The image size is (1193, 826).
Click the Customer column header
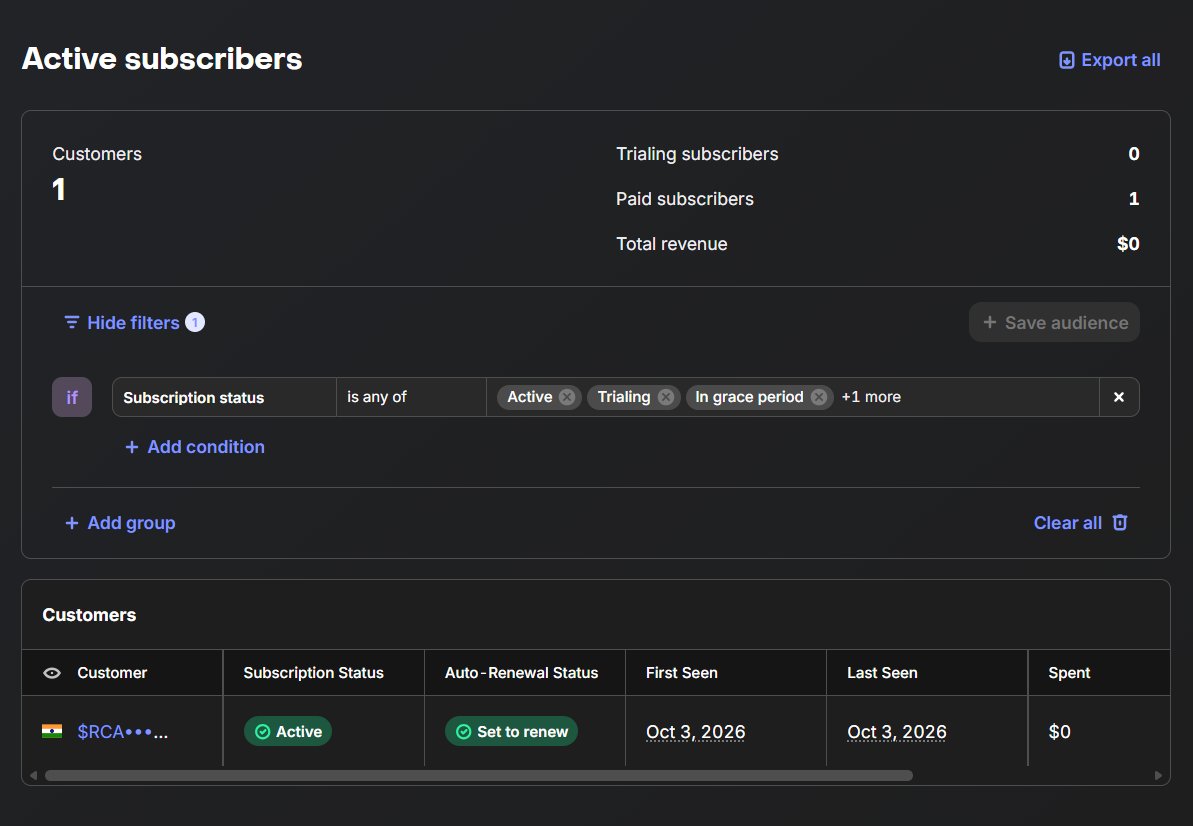click(112, 673)
